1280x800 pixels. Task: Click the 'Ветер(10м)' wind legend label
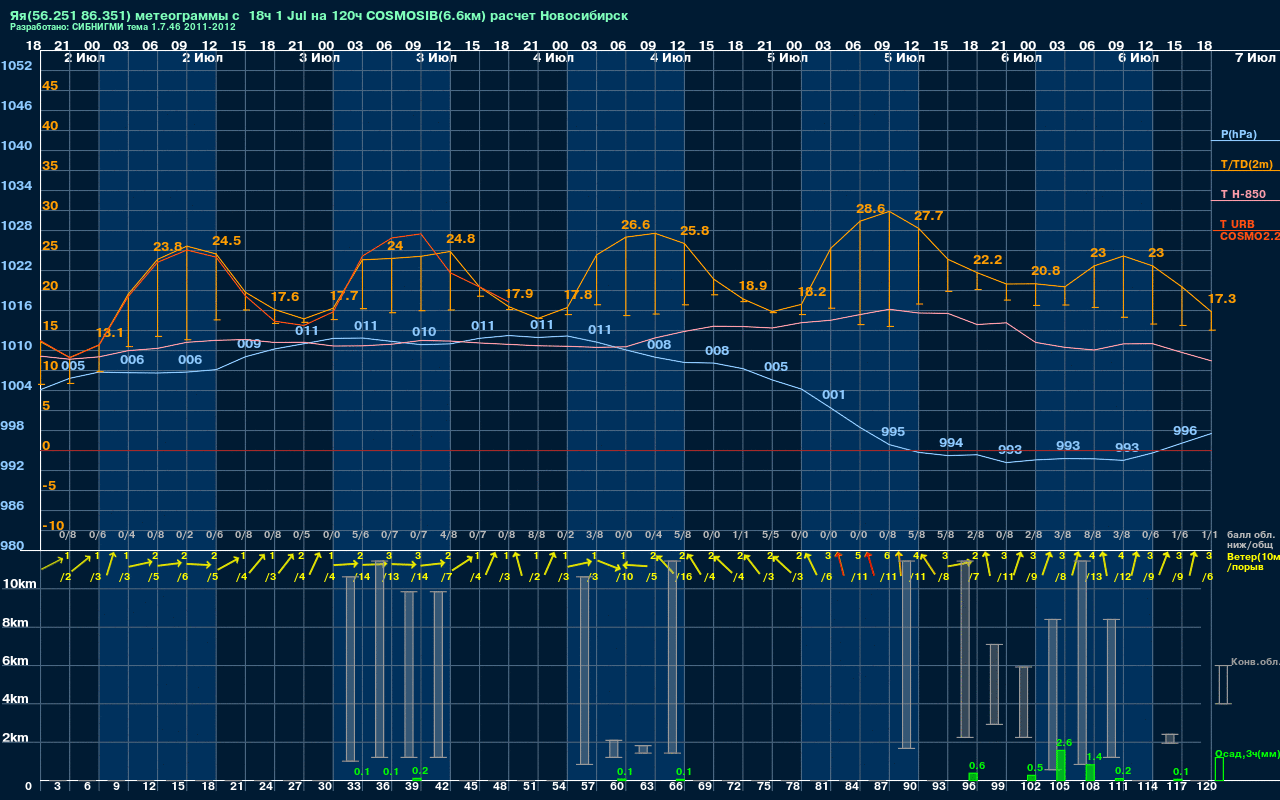coord(1252,556)
